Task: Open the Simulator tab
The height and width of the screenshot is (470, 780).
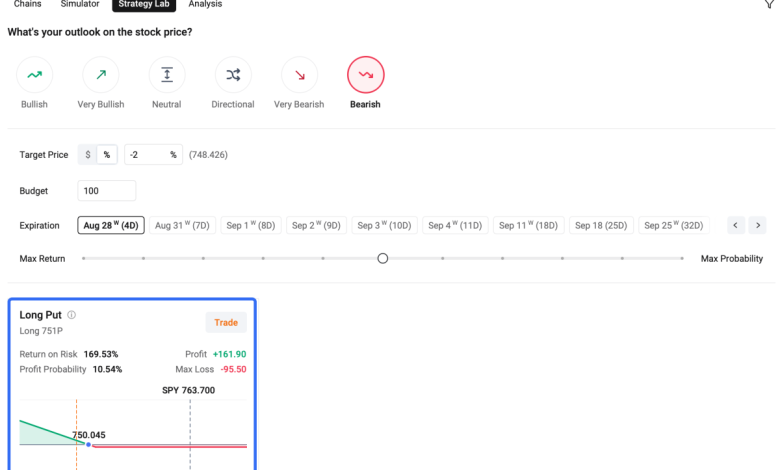Action: tap(80, 4)
